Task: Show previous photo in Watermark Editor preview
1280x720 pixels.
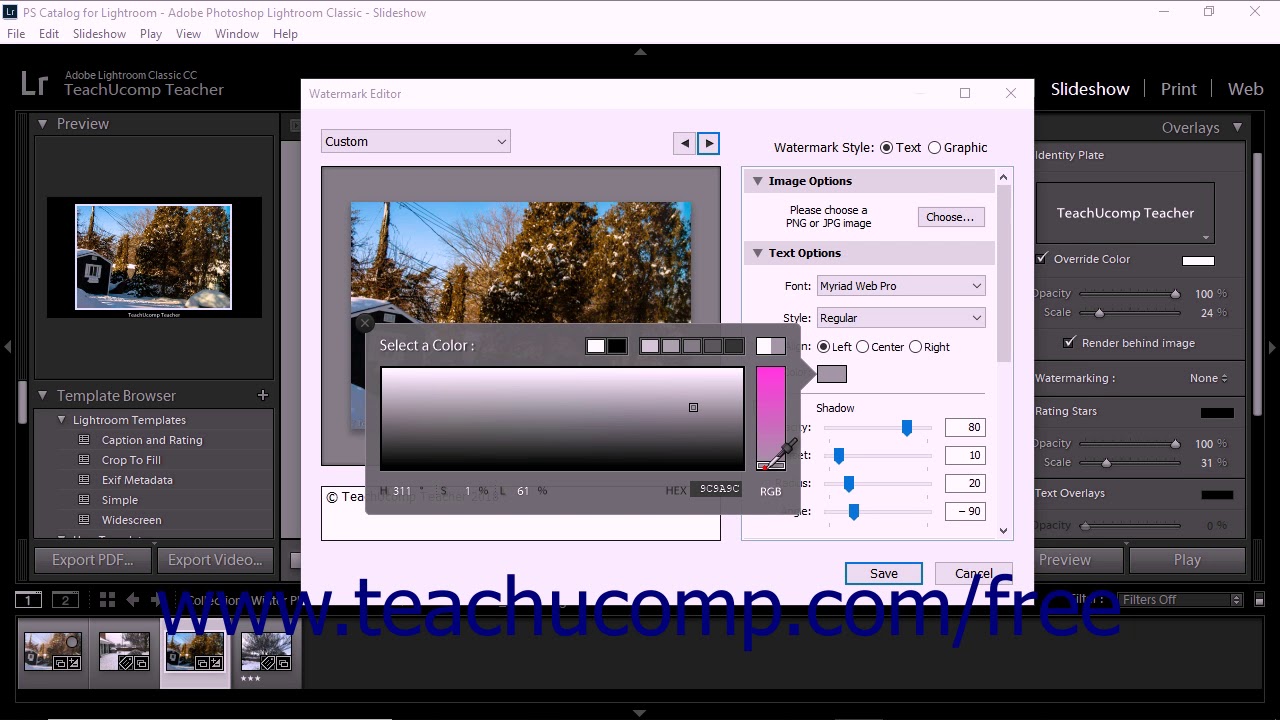Action: coord(685,143)
